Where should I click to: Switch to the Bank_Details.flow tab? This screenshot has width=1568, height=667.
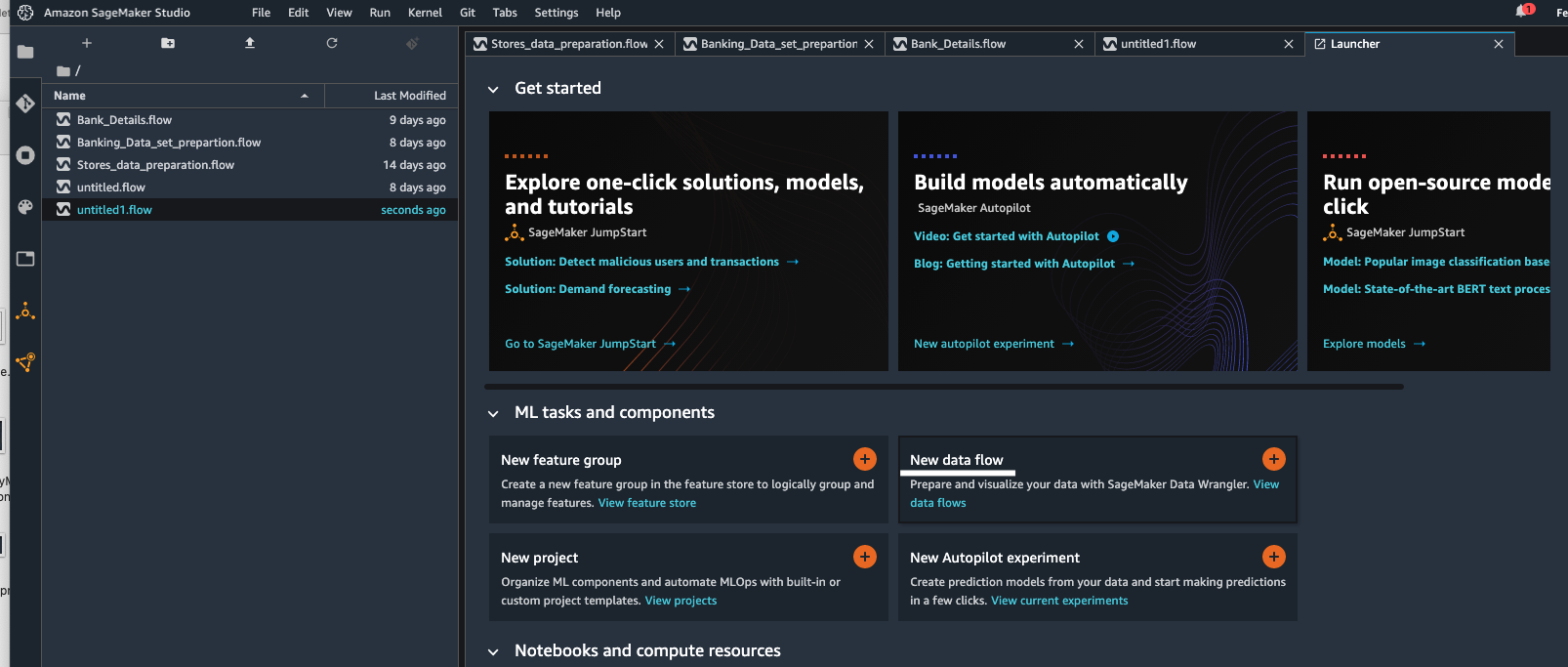click(958, 44)
